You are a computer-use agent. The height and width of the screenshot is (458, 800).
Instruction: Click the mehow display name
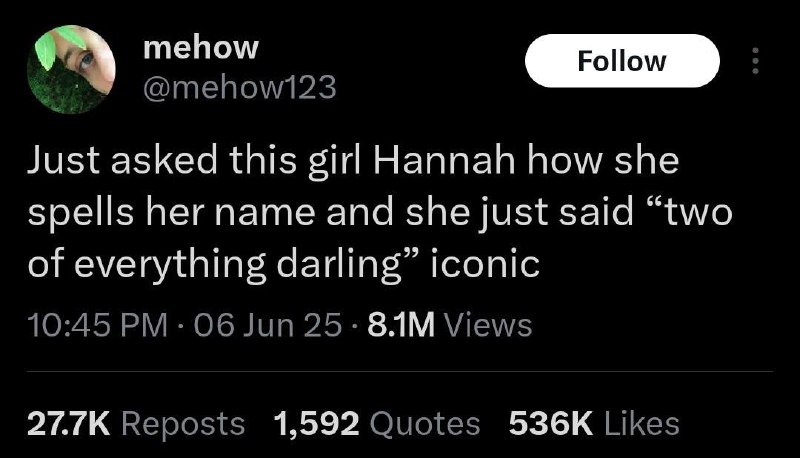click(201, 47)
